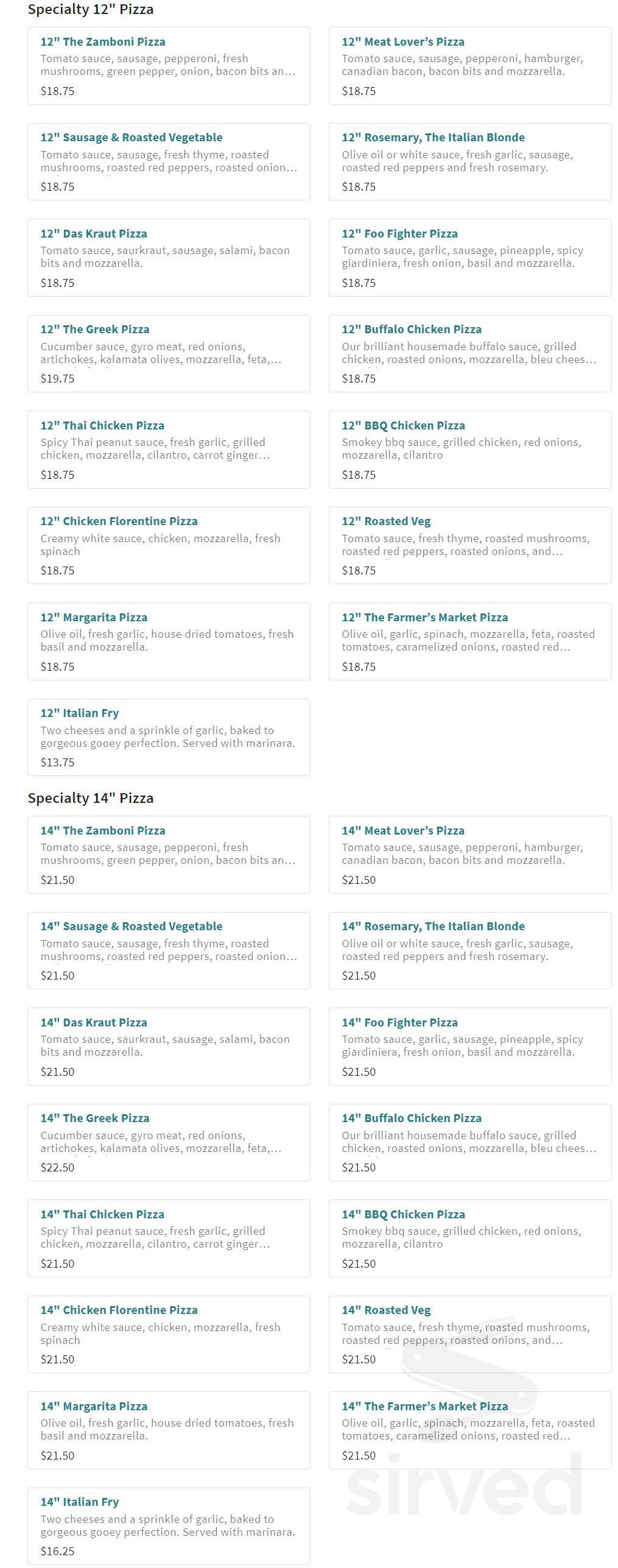
Task: Open 12" Rosemary, The Italian Blonde
Action: coord(433,138)
